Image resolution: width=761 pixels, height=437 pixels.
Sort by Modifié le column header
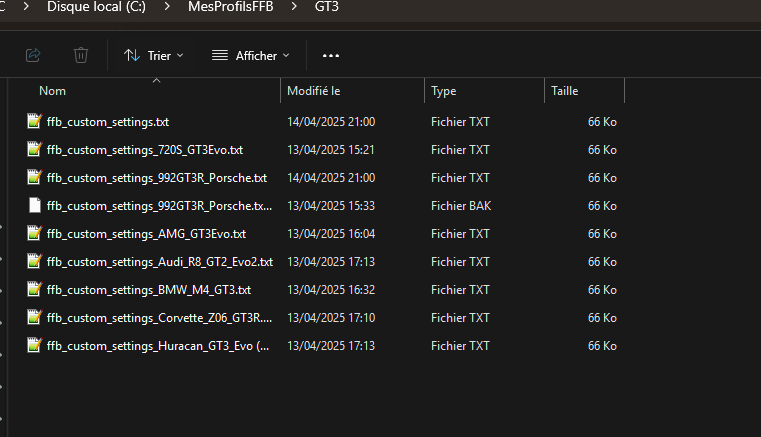tap(314, 91)
